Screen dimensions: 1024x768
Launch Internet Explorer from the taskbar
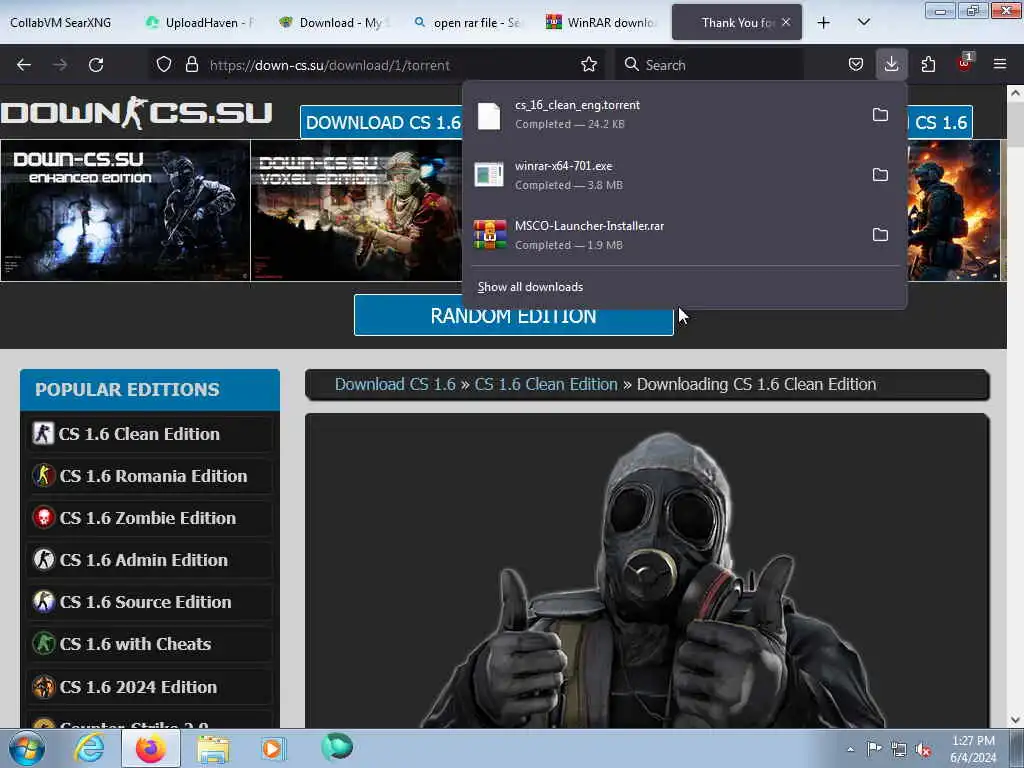click(x=89, y=748)
